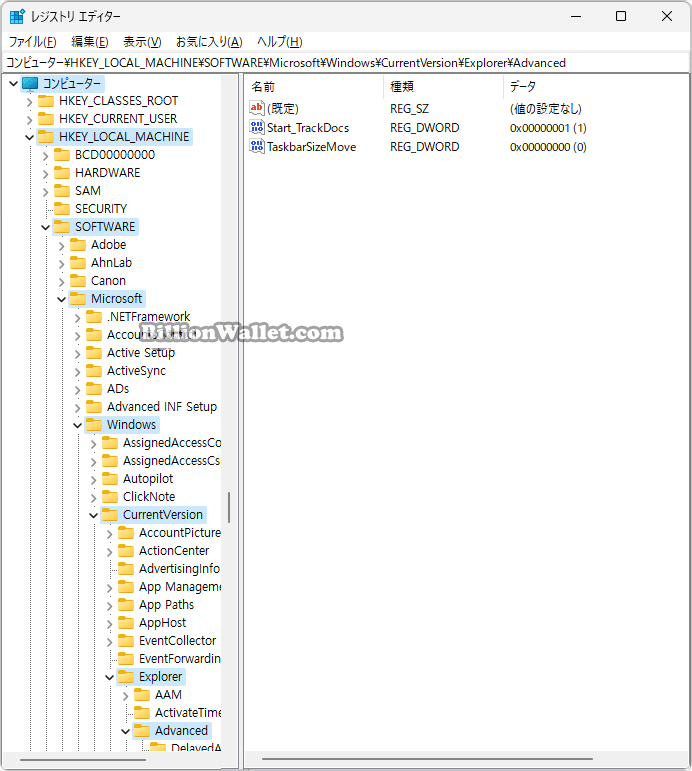Viewport: 692px width, 771px height.
Task: Open the ファイル(F) menu
Action: 32,42
